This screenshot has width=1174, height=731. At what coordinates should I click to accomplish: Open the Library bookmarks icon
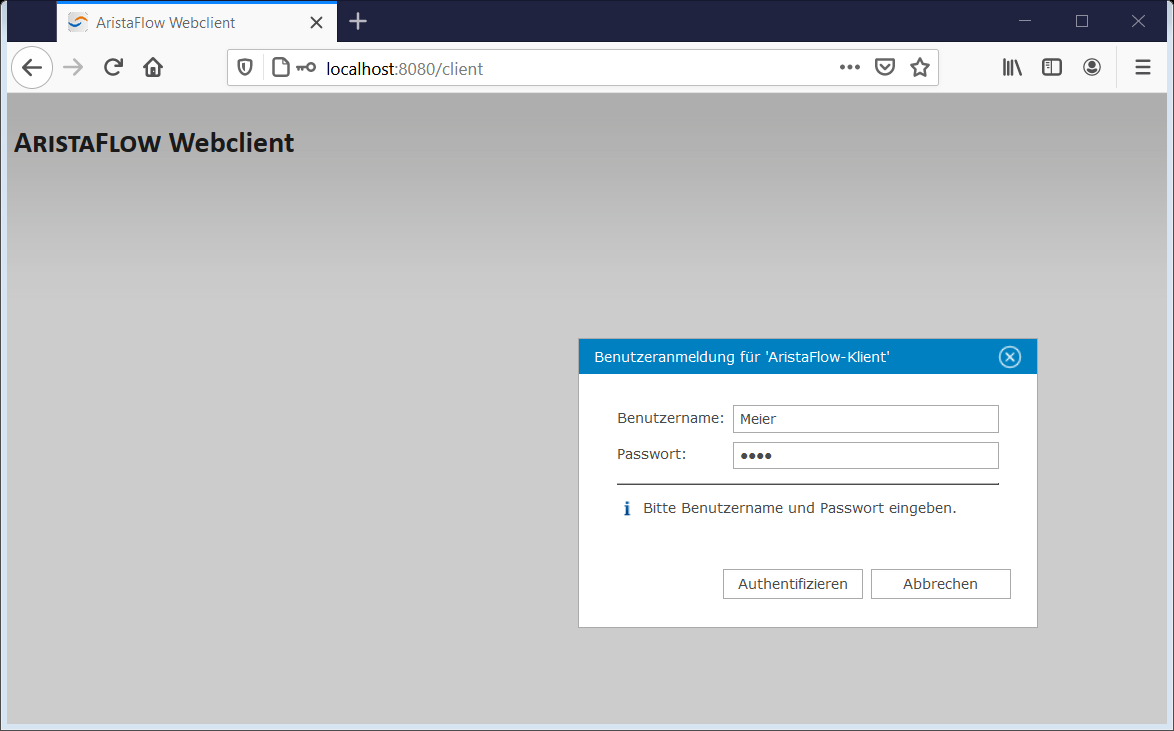click(1013, 68)
